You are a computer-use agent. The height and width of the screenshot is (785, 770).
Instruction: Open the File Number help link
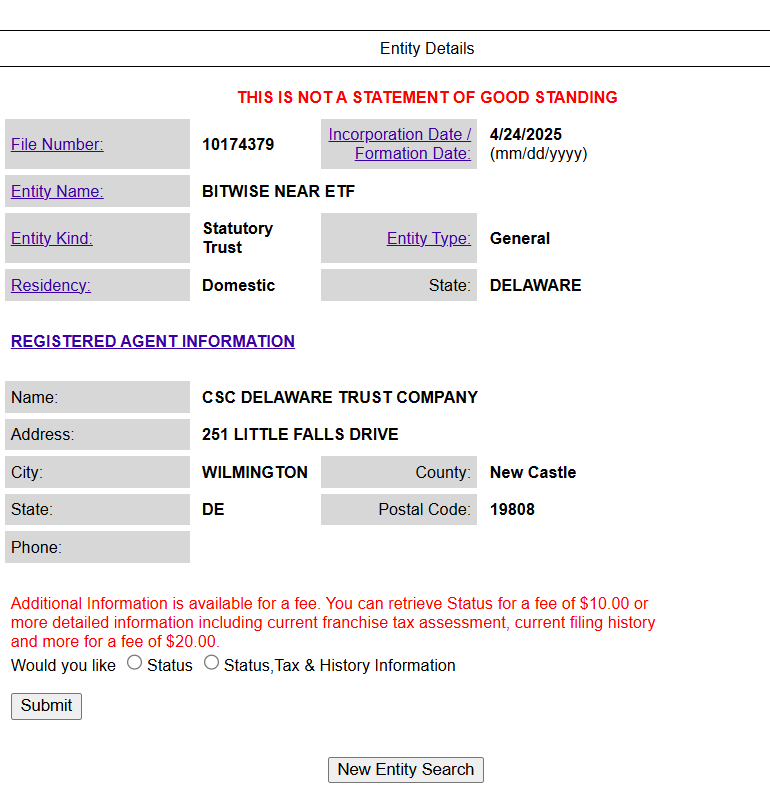pyautogui.click(x=57, y=144)
